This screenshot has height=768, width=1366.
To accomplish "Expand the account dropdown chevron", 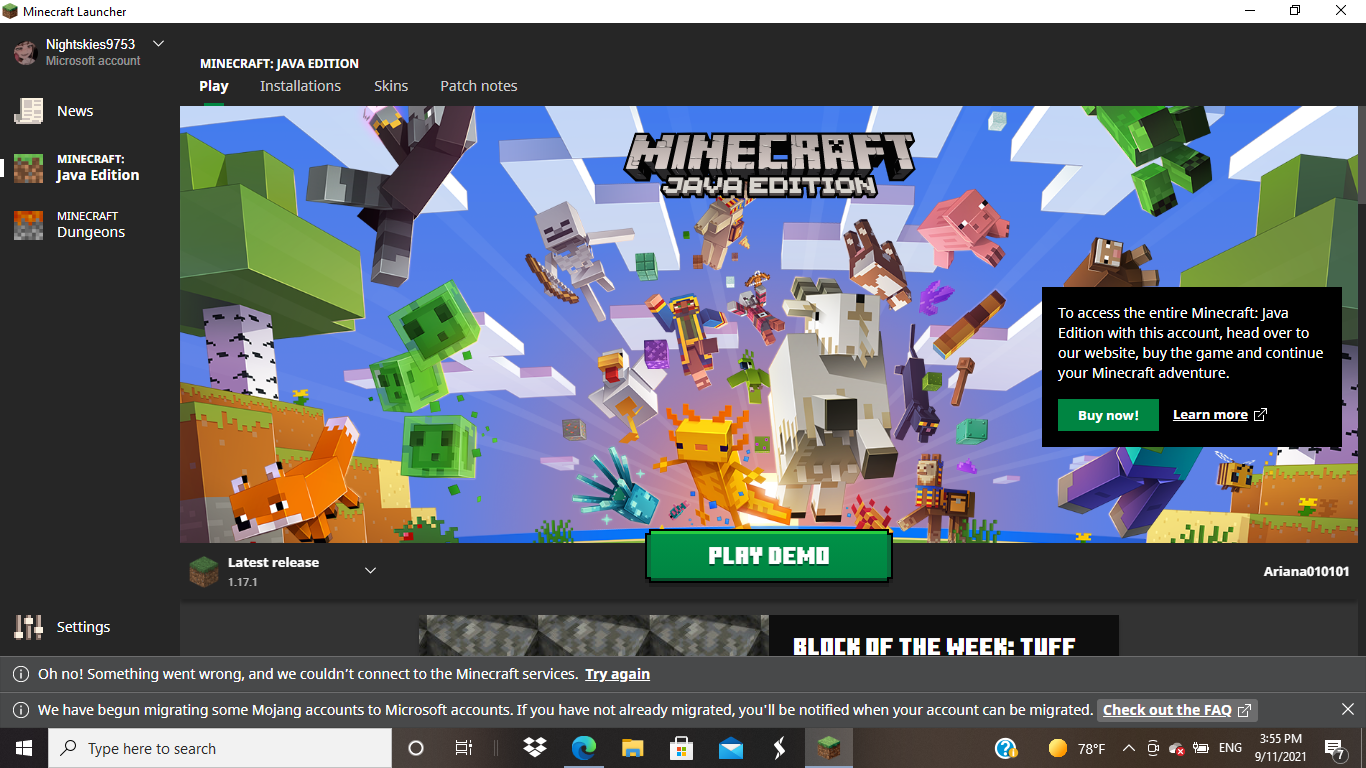I will [x=158, y=44].
